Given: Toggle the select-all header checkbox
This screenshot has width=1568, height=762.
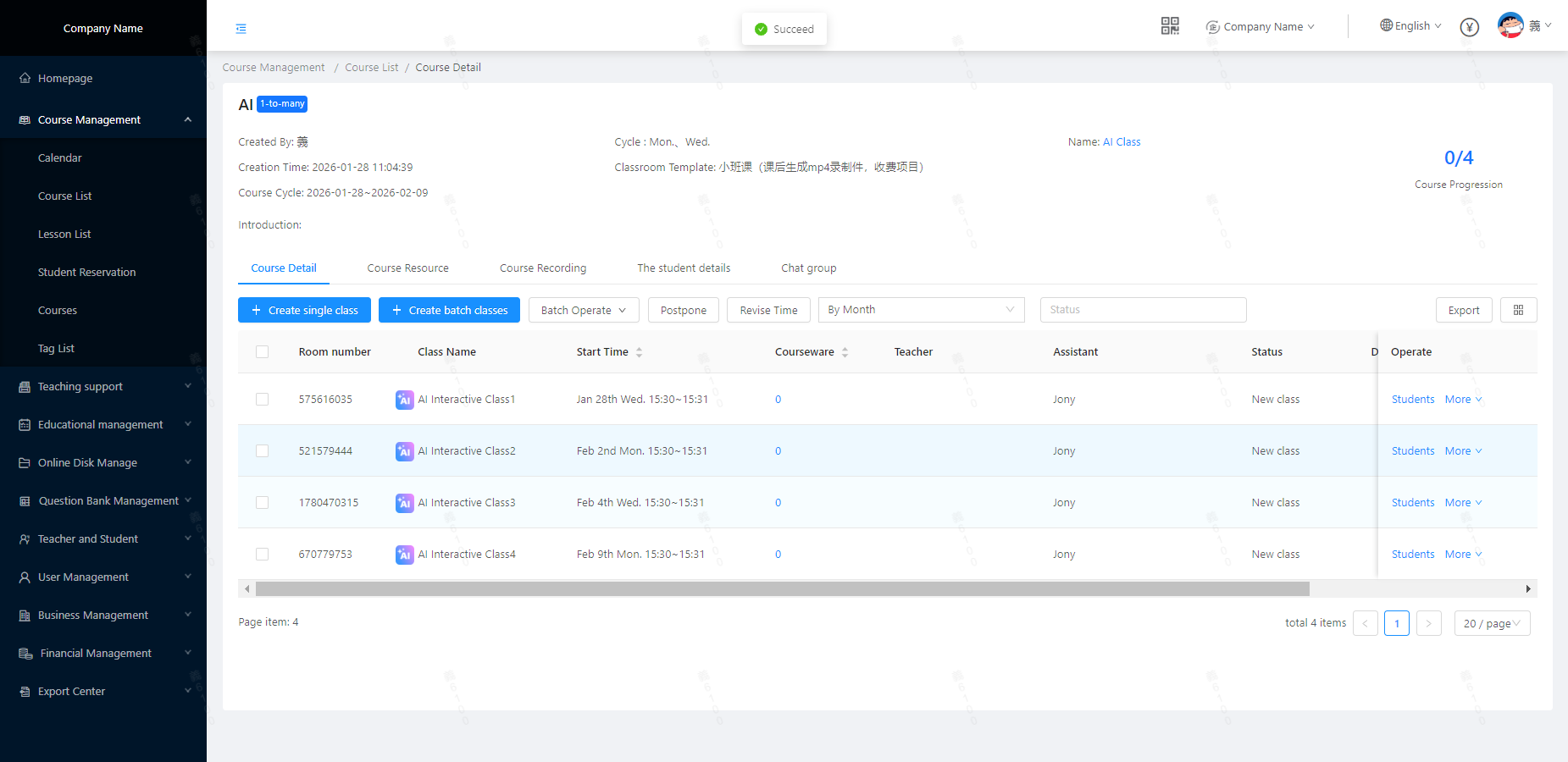Looking at the screenshot, I should (x=263, y=352).
